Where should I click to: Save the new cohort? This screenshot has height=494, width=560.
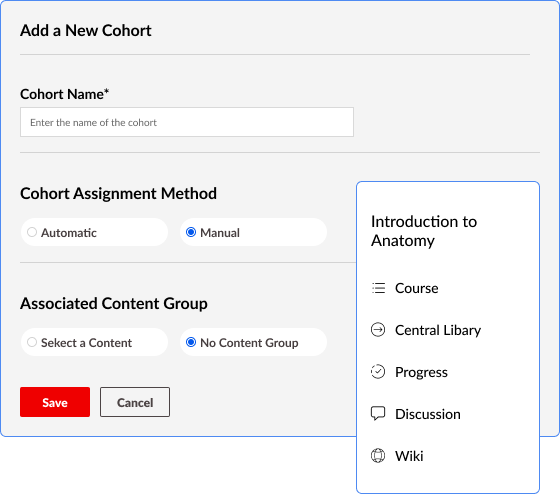click(x=55, y=402)
